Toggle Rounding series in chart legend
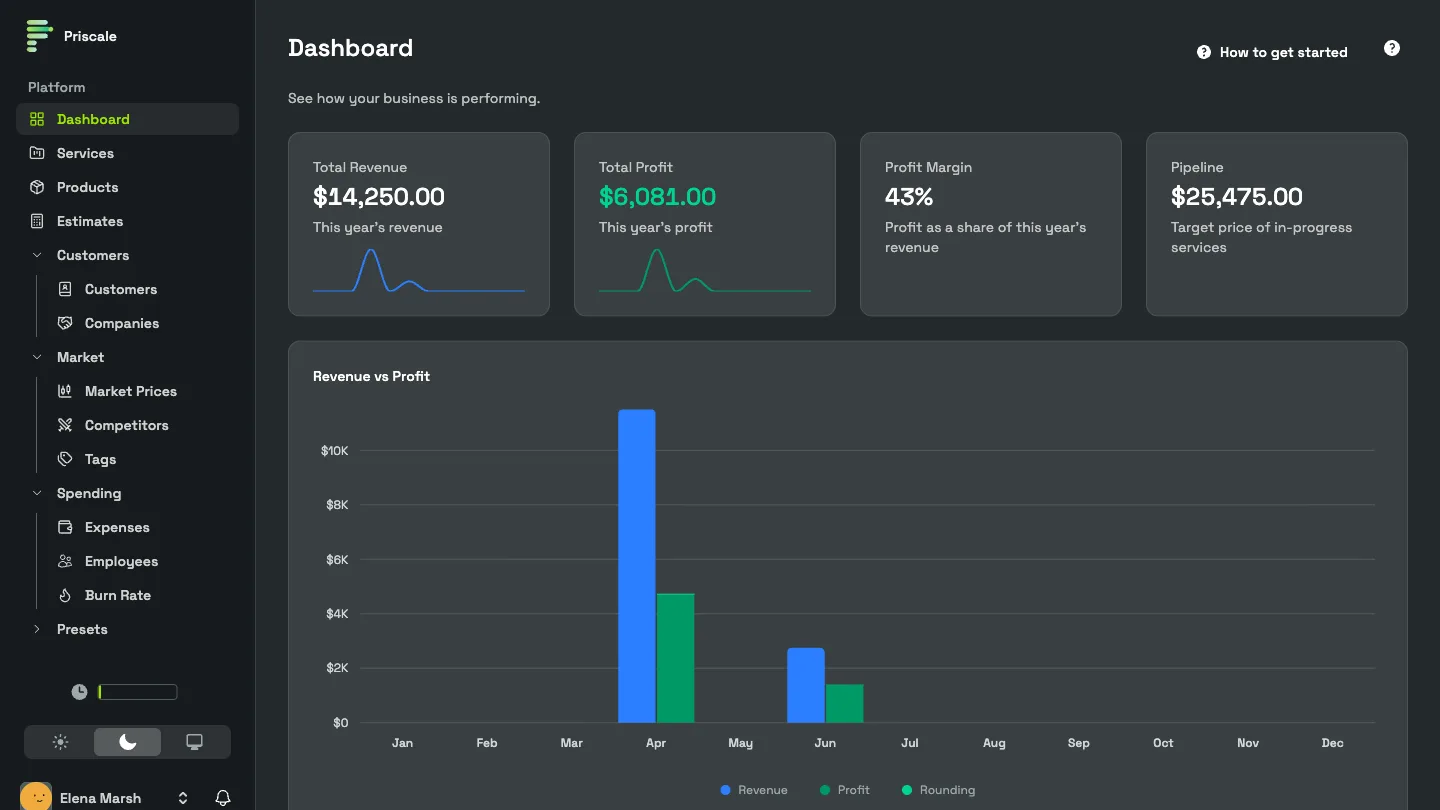 click(938, 790)
